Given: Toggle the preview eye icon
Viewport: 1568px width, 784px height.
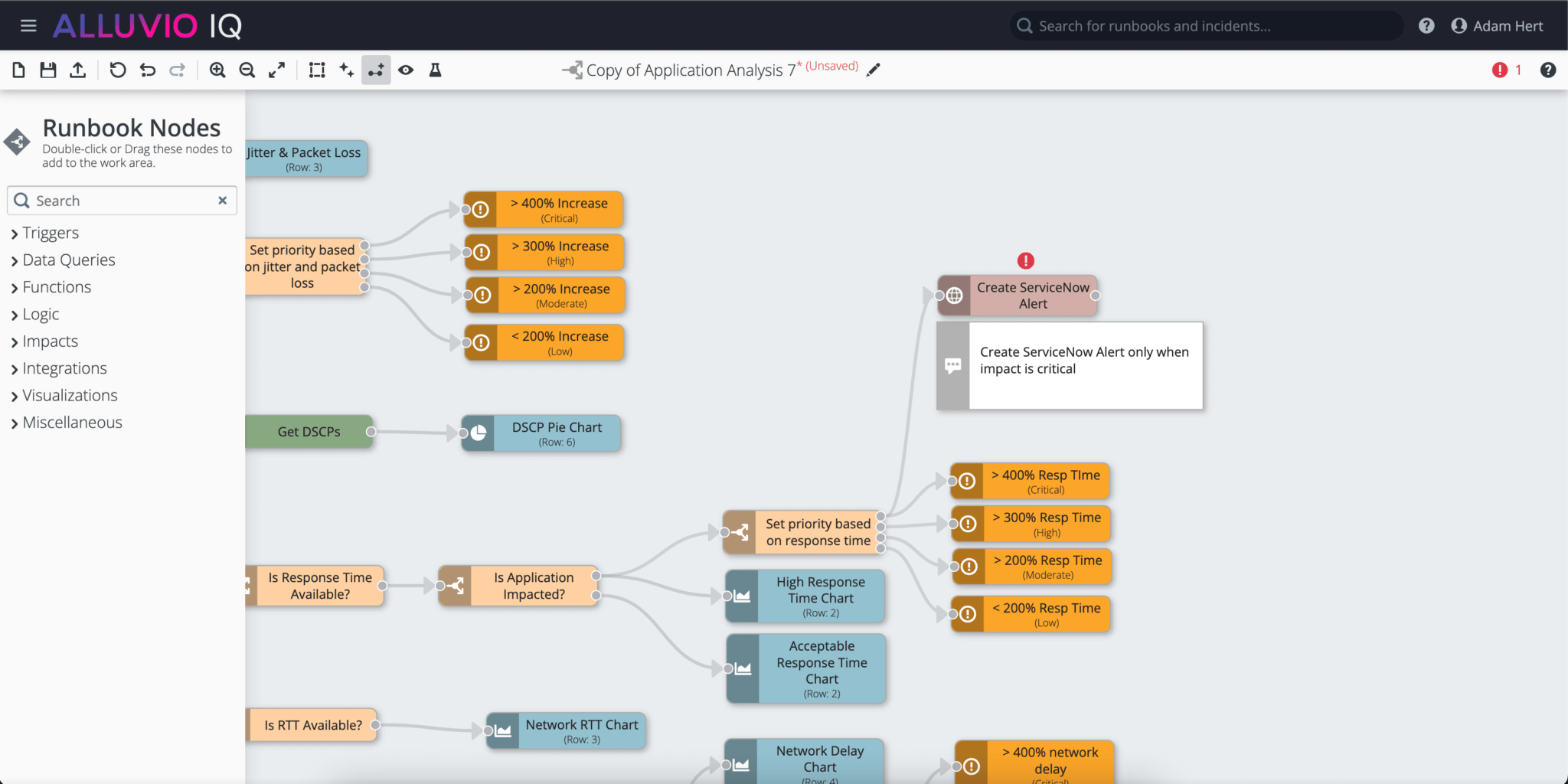Looking at the screenshot, I should [x=406, y=70].
